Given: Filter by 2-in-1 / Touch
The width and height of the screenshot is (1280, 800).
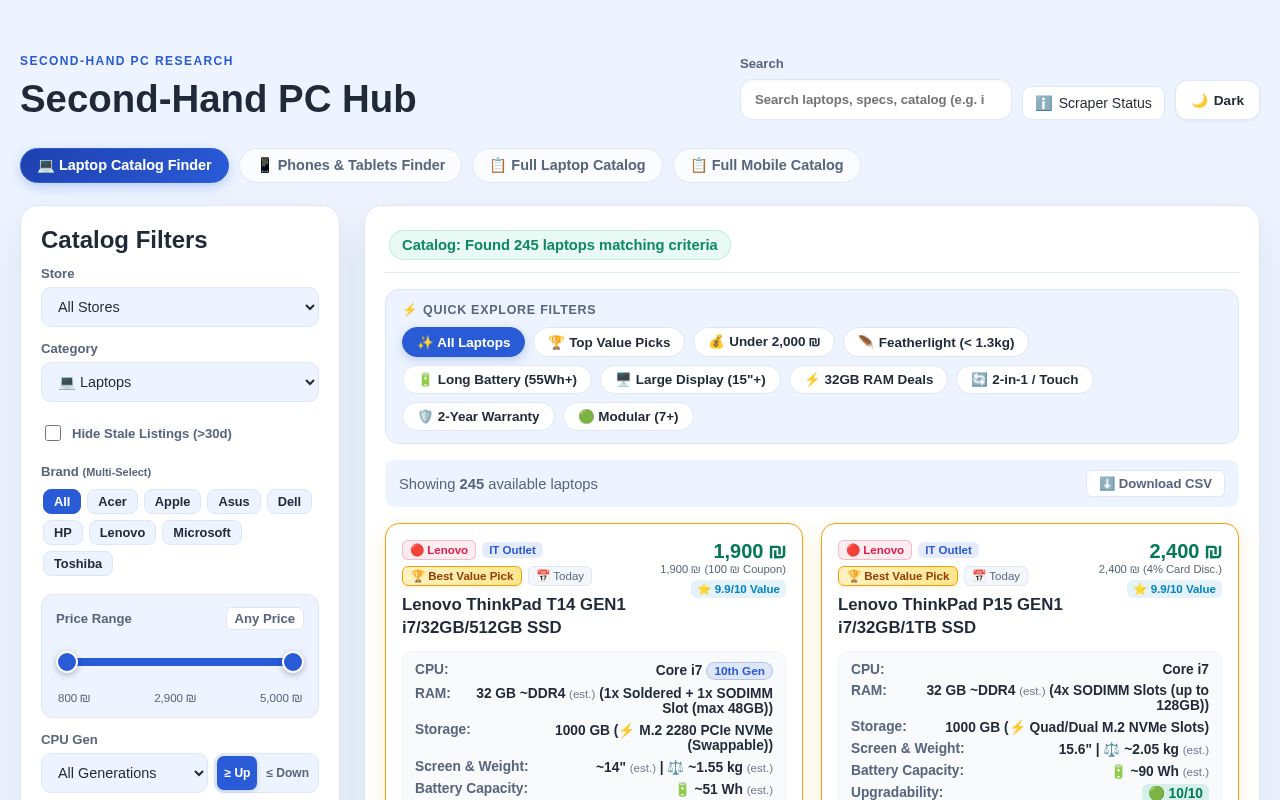Looking at the screenshot, I should point(1025,380).
